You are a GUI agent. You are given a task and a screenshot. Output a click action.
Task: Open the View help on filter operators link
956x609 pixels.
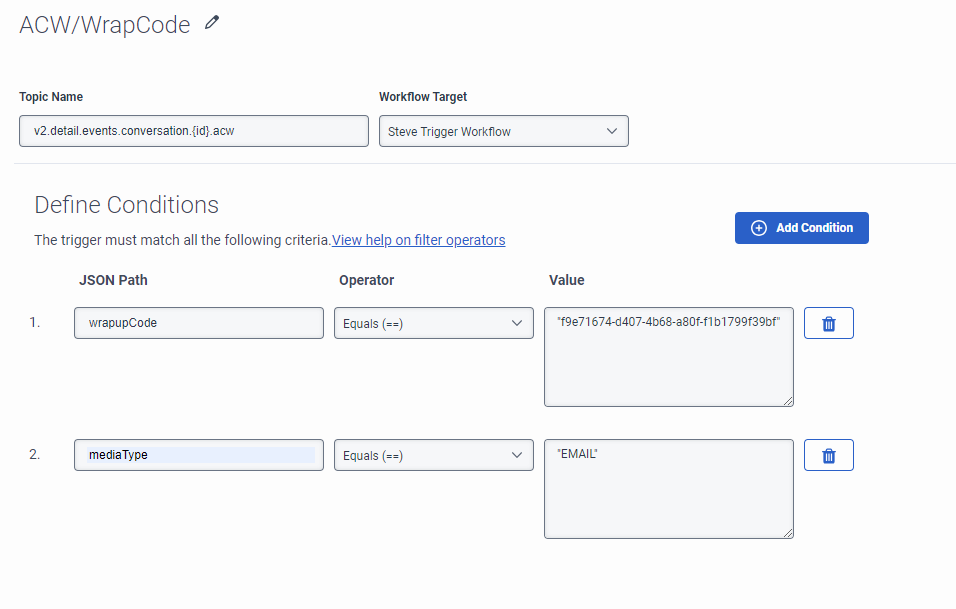pyautogui.click(x=418, y=240)
